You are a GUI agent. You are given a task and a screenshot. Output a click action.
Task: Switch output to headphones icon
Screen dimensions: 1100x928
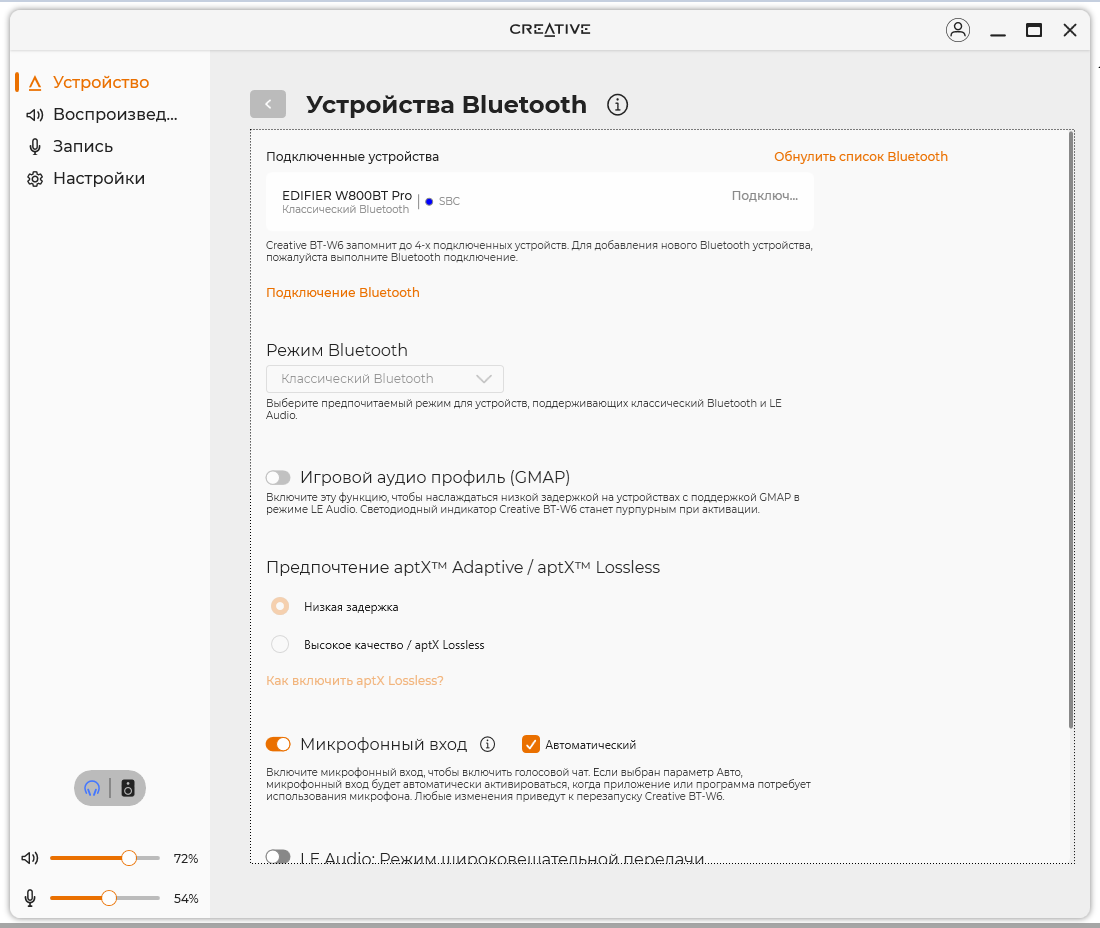tap(92, 788)
